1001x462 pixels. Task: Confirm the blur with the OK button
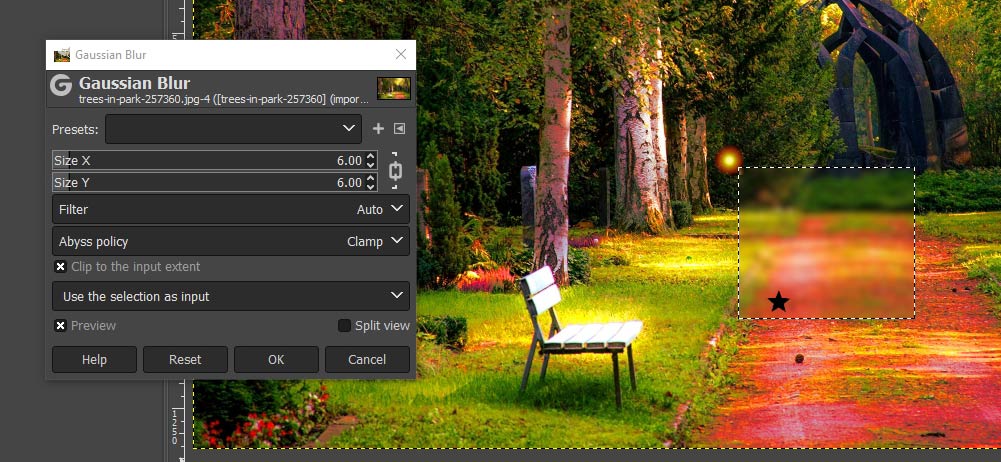pyautogui.click(x=276, y=359)
